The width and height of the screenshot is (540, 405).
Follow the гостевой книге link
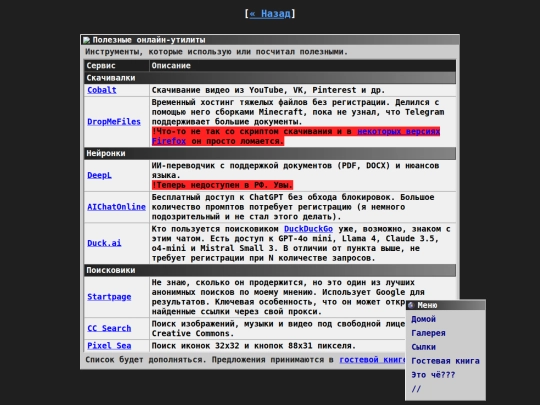click(x=372, y=360)
